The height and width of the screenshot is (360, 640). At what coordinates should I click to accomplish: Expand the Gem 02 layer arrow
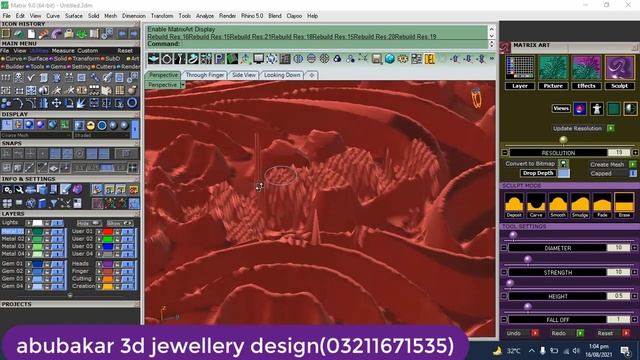(29, 271)
